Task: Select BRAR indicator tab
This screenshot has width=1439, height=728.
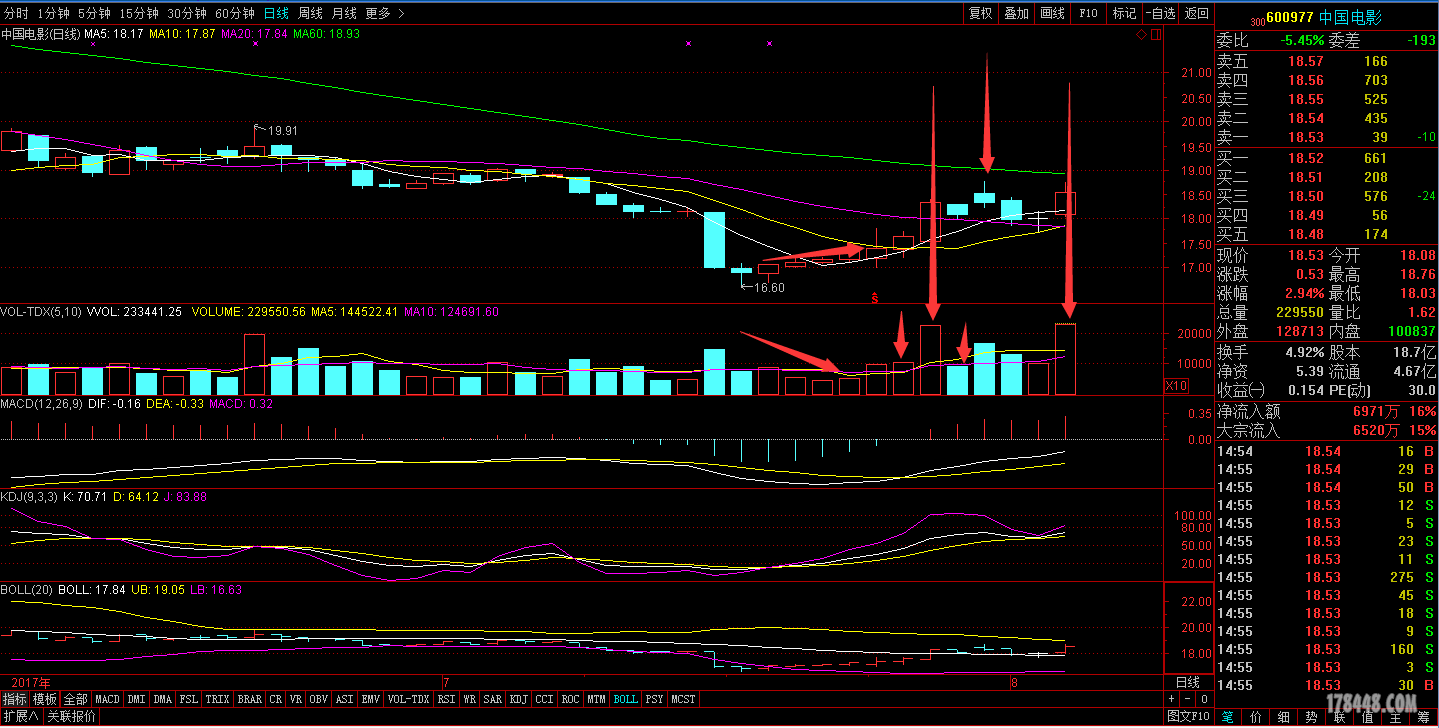Action: click(249, 699)
